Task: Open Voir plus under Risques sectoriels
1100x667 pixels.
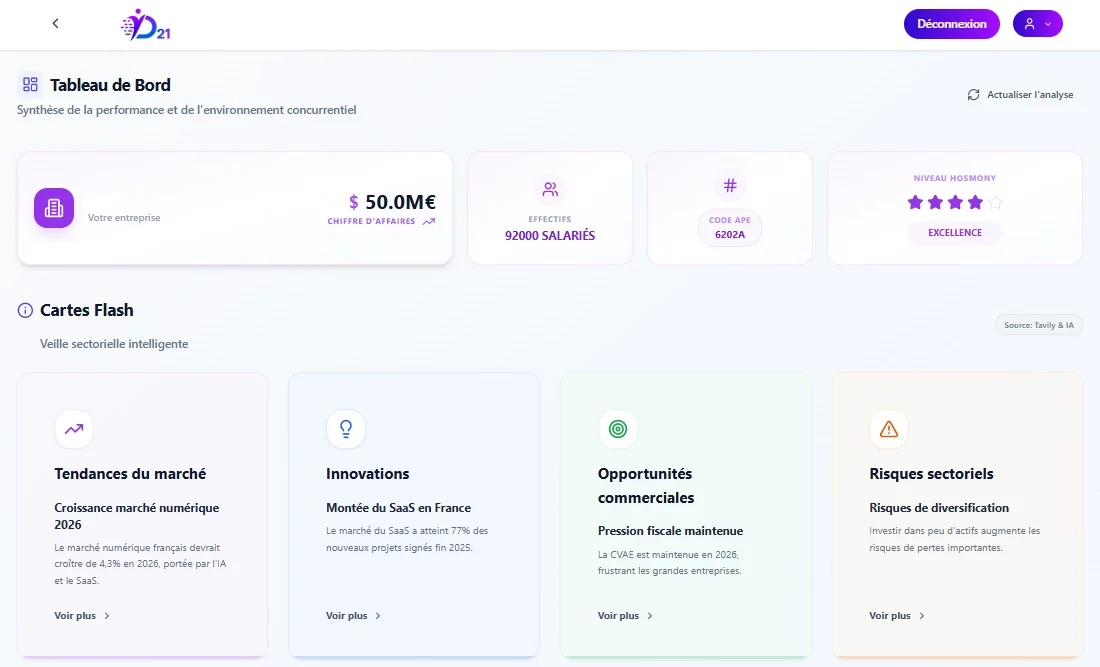Action: (x=897, y=616)
